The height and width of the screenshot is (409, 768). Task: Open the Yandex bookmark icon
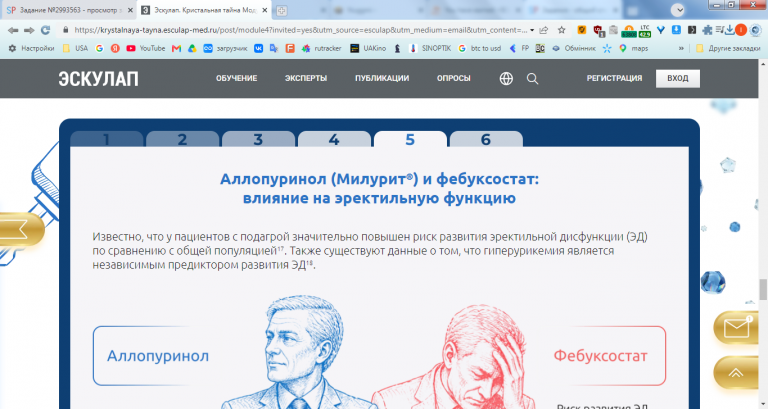coord(115,48)
